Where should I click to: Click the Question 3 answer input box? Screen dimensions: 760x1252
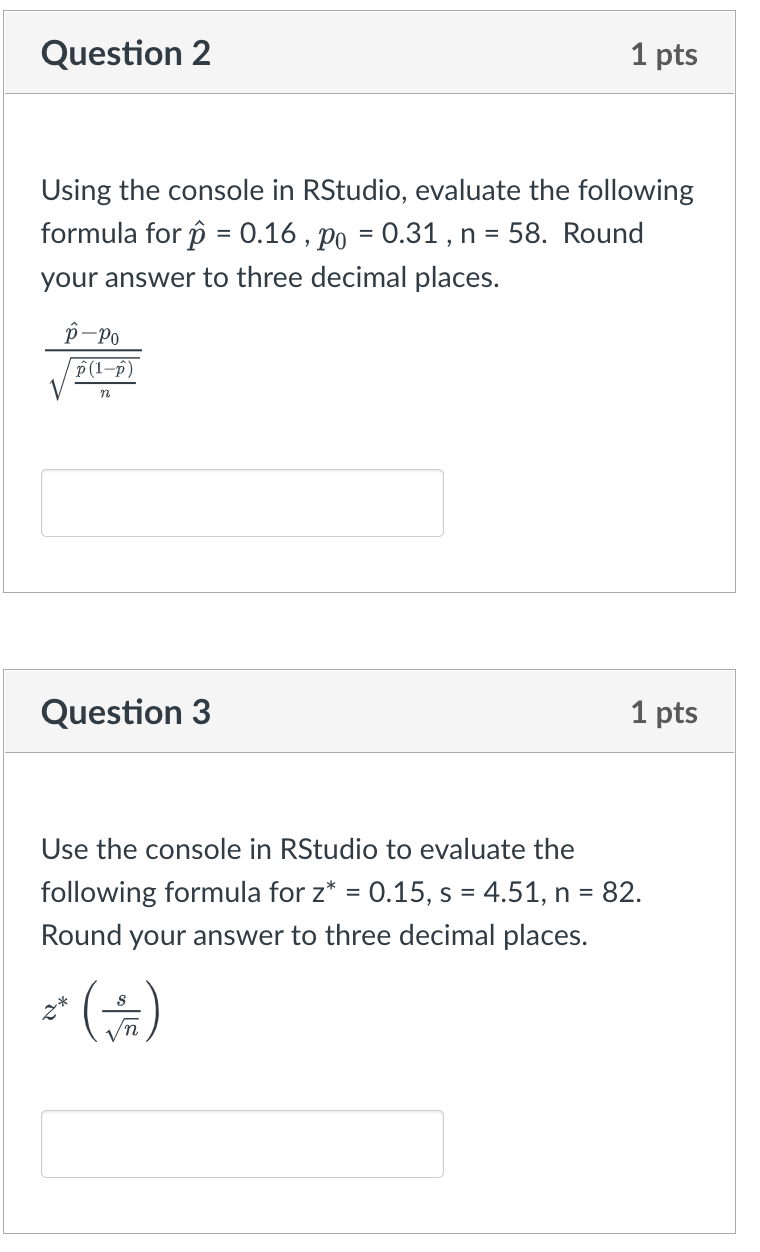tap(242, 1143)
